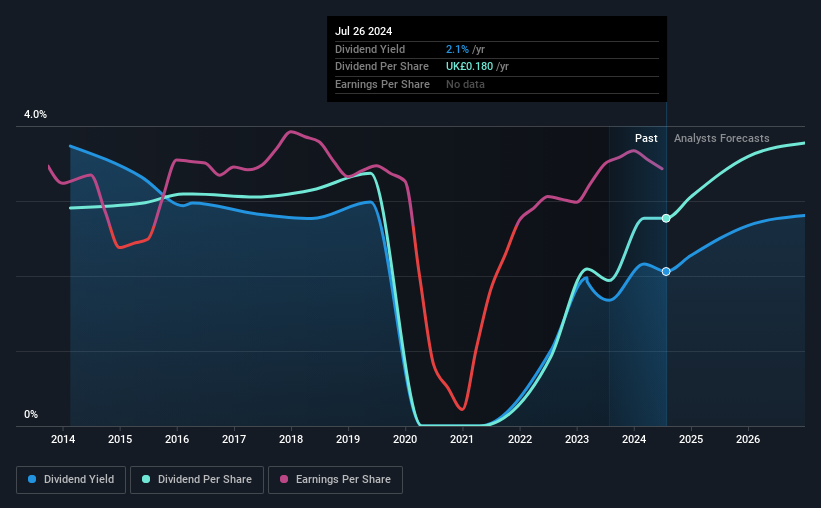Select the Dividend Yield marker at Jul 2024
The image size is (821, 508).
666,271
